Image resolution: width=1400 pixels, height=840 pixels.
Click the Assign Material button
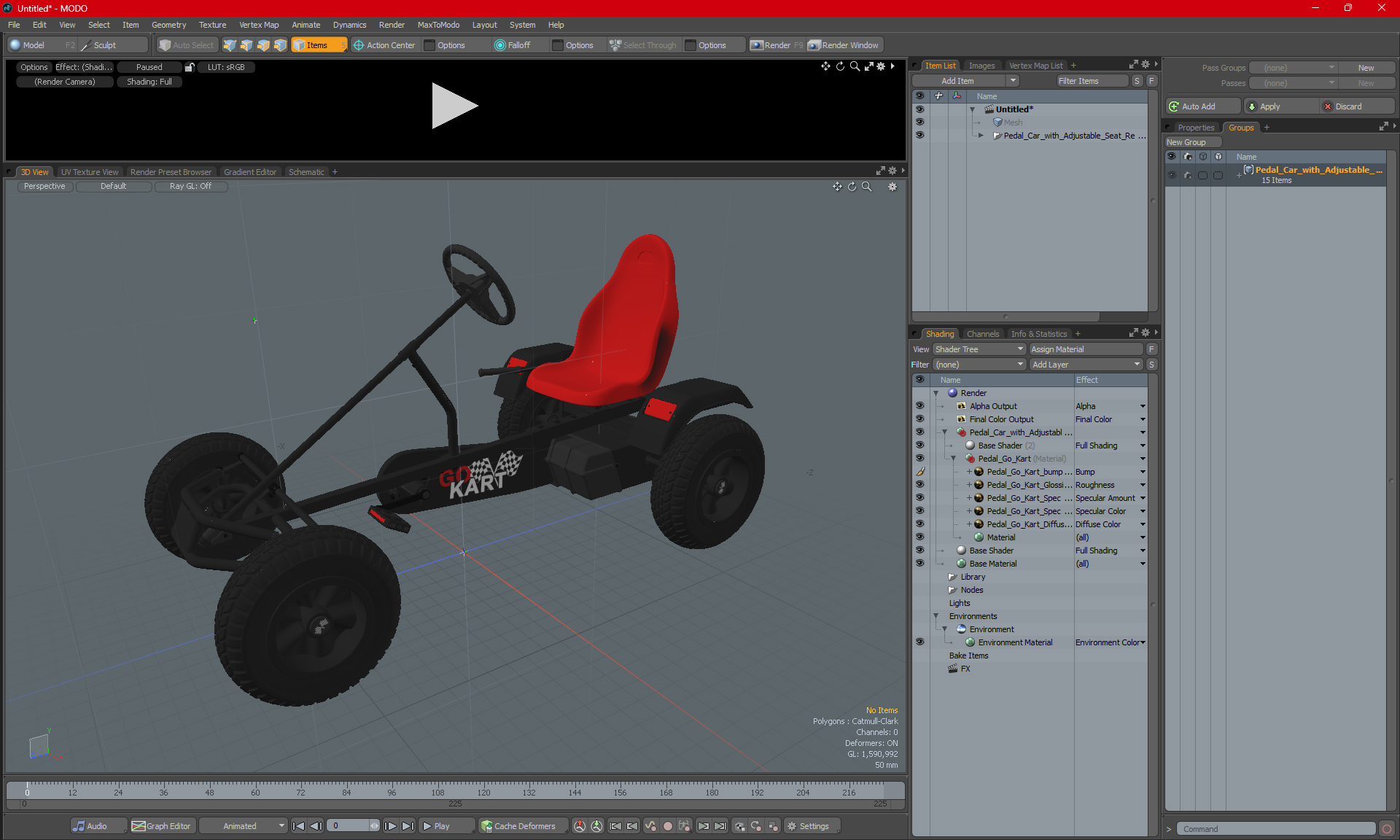1085,349
